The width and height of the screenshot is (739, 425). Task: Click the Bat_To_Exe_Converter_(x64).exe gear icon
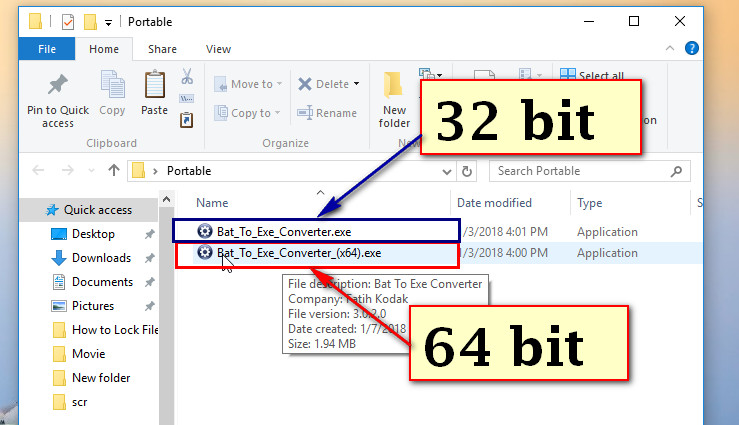(x=205, y=252)
